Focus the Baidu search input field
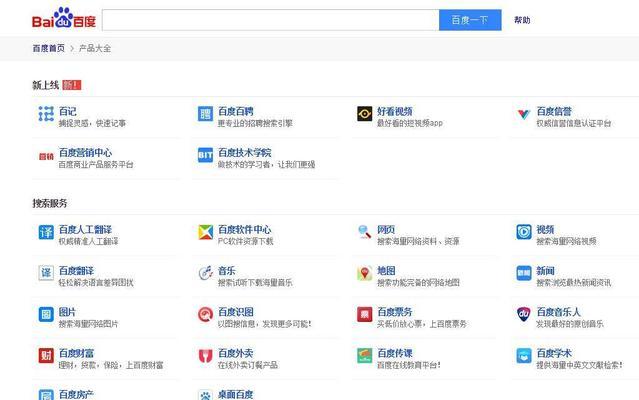Screen dimensions: 639x400 tap(271, 20)
